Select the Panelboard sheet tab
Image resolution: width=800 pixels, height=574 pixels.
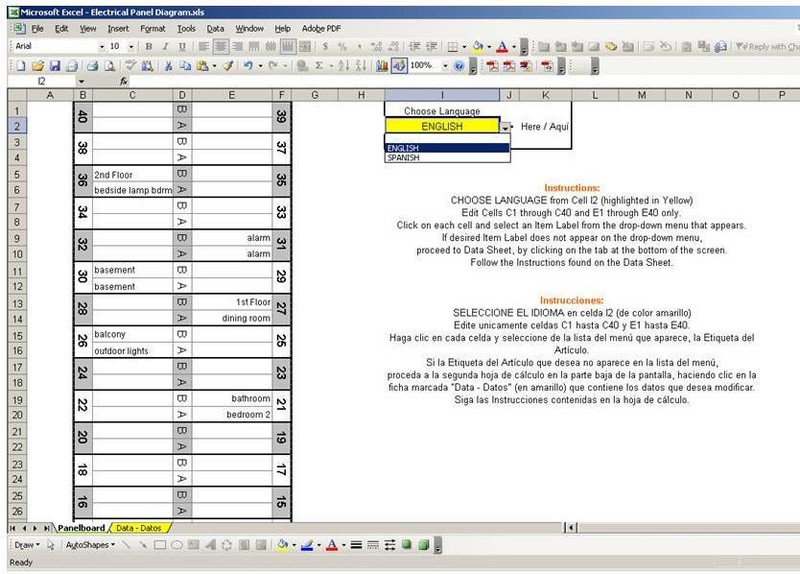point(81,528)
